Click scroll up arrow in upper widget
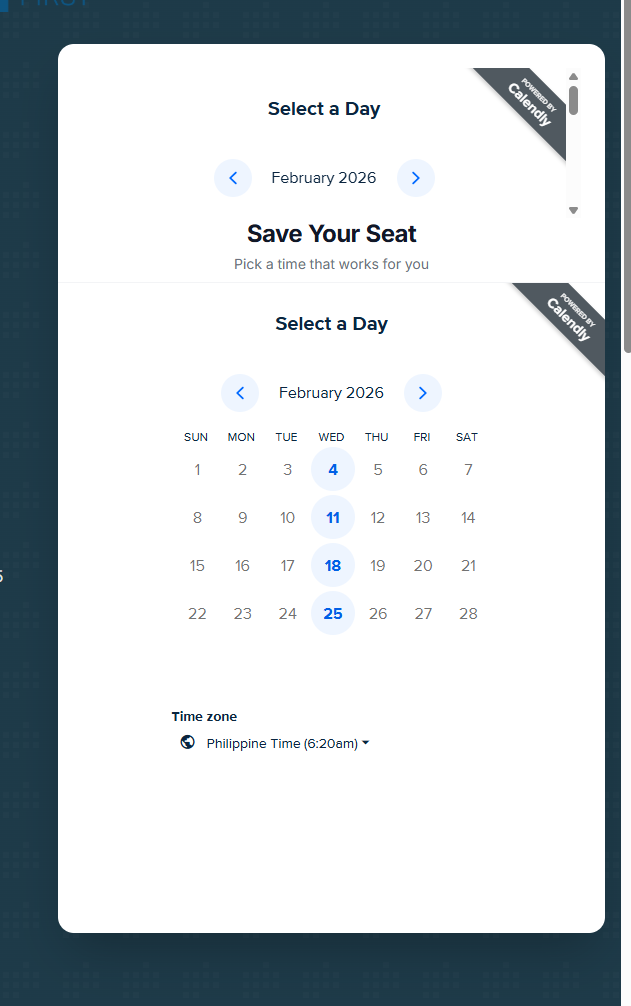 coord(573,77)
